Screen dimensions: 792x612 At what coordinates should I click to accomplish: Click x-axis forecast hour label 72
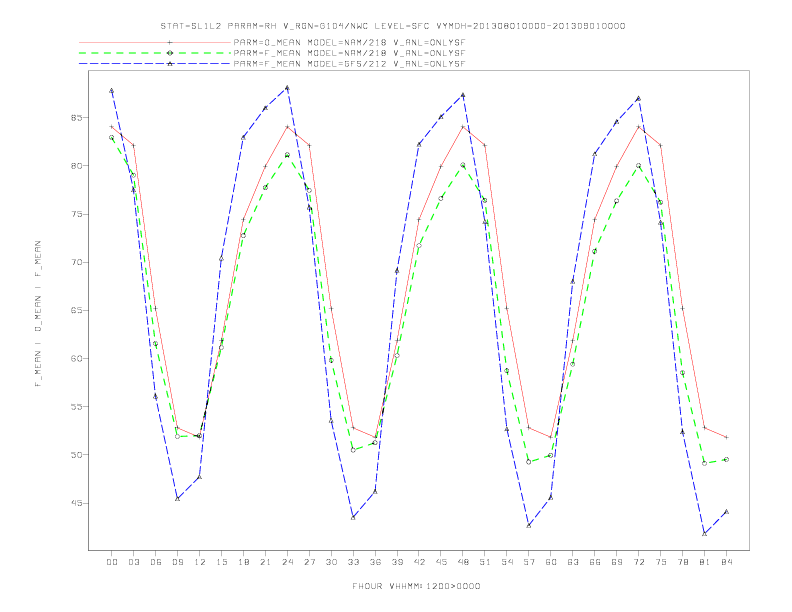tap(638, 562)
